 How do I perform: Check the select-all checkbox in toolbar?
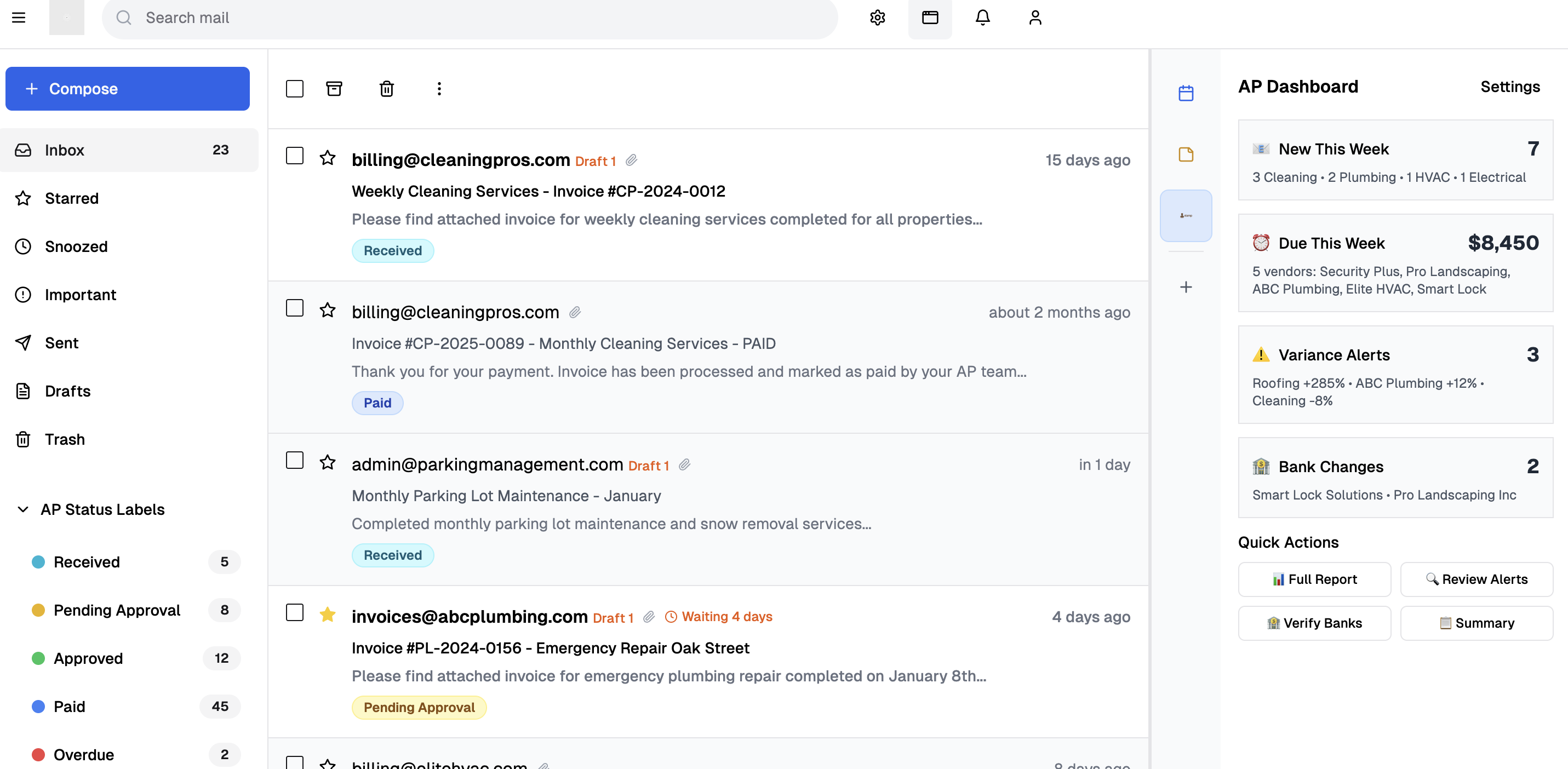pyautogui.click(x=295, y=89)
